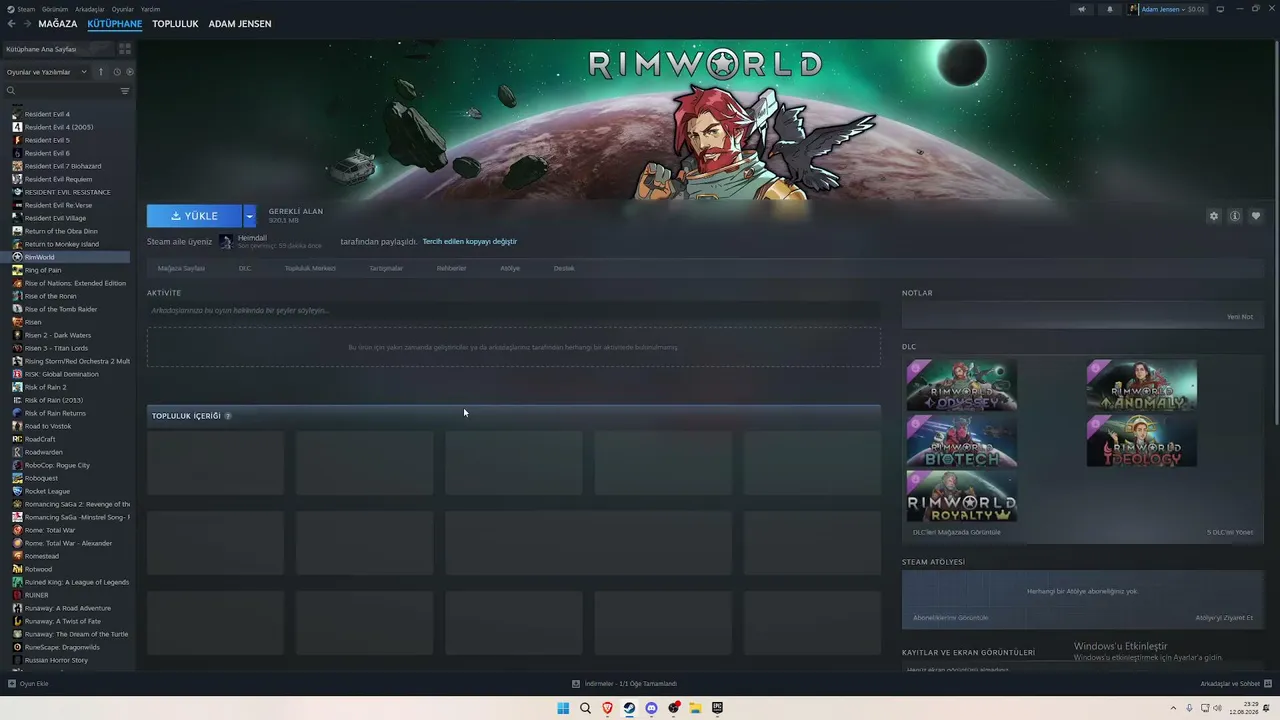Open Windows taskbar search
This screenshot has height=720, width=1280.
(x=585, y=708)
